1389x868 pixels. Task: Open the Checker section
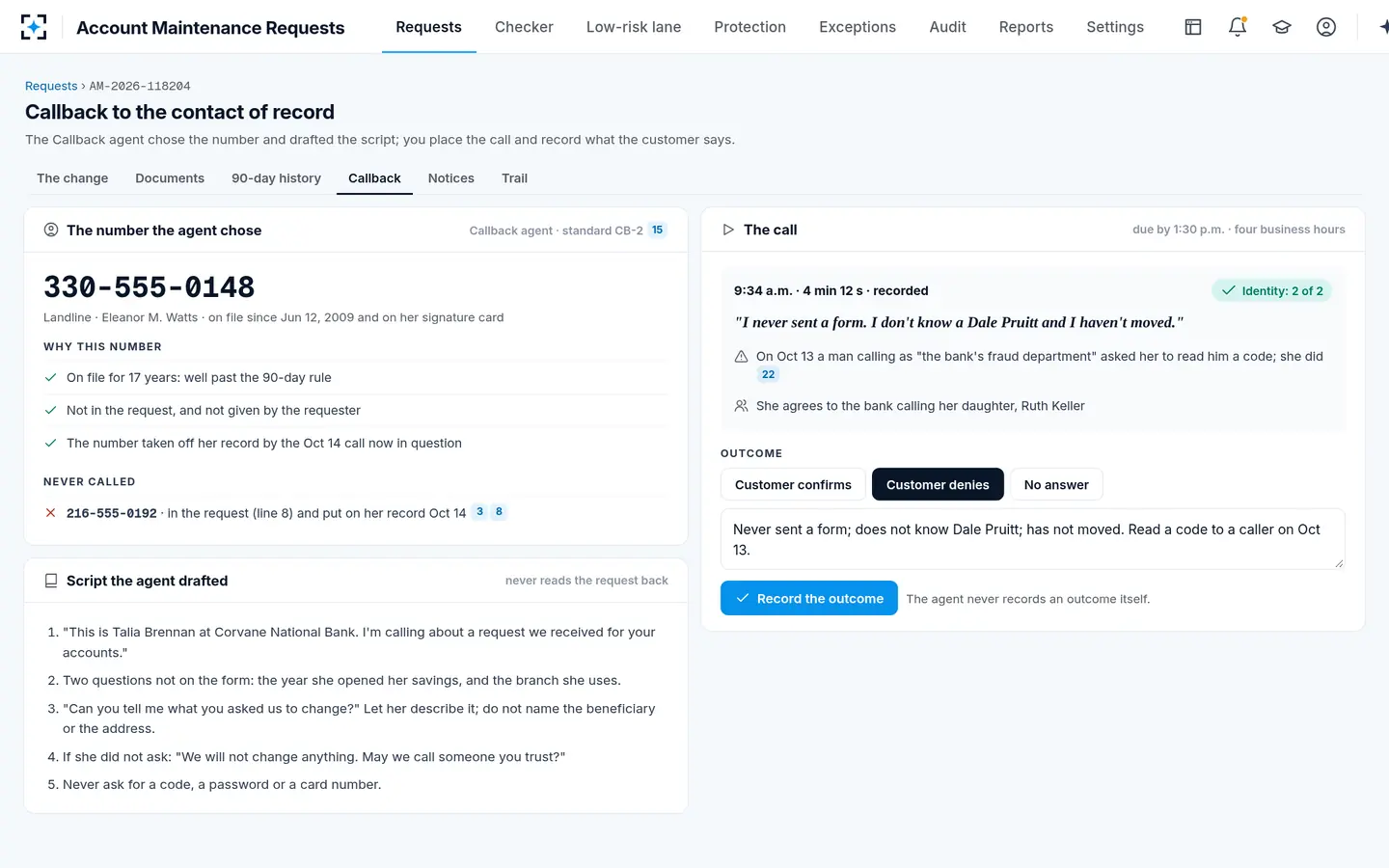(524, 27)
